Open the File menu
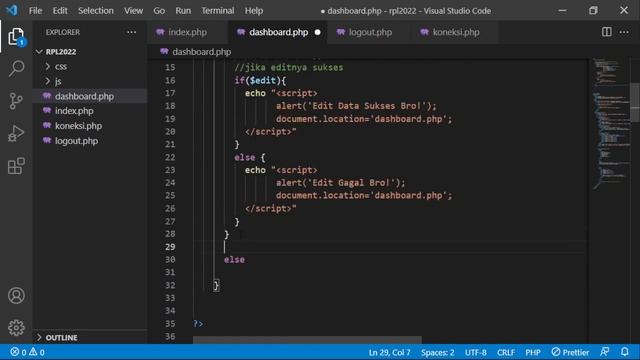This screenshot has height=360, width=640. pos(35,11)
